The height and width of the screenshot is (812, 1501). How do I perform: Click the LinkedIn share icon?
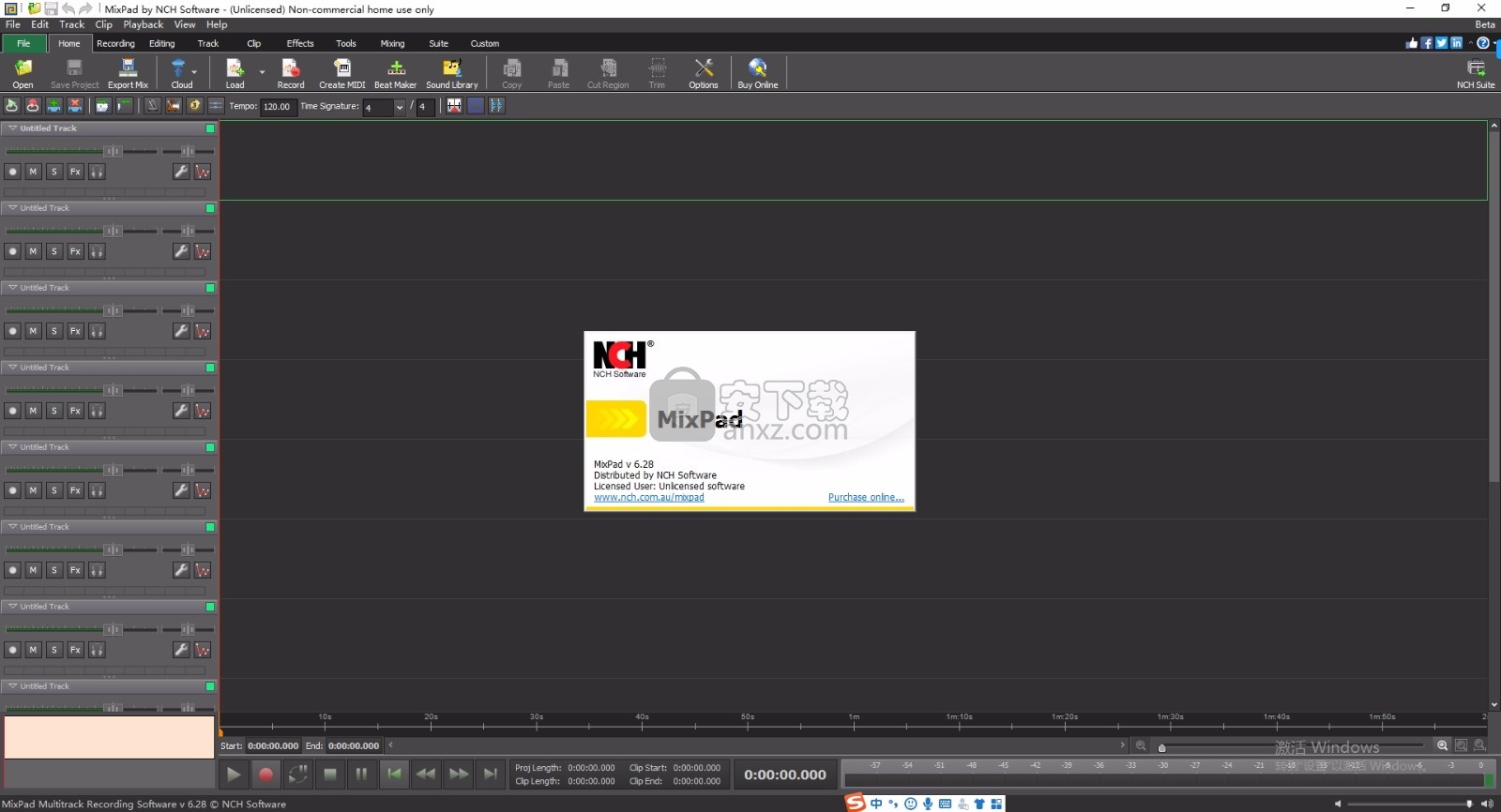point(1456,43)
